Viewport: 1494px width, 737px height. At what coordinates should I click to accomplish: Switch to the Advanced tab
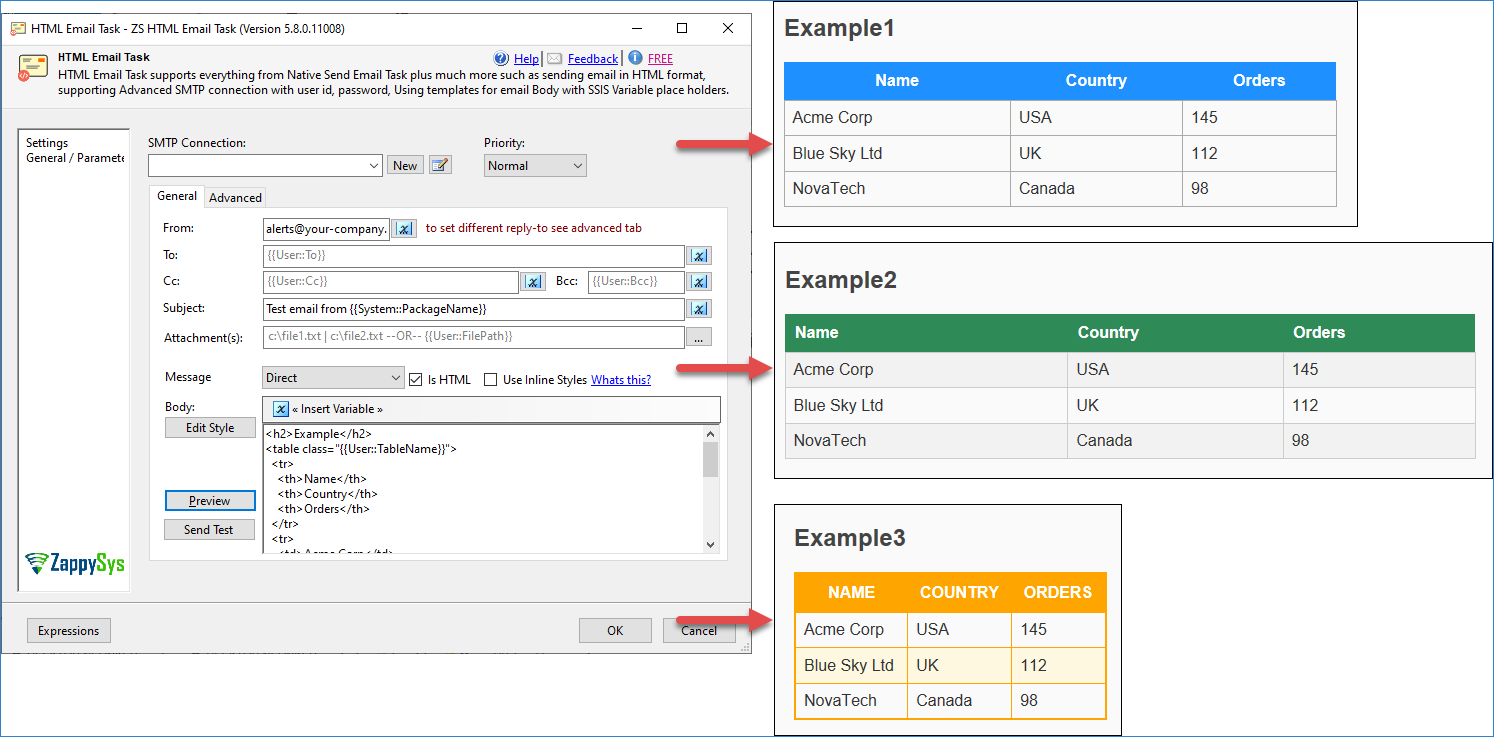coord(235,197)
